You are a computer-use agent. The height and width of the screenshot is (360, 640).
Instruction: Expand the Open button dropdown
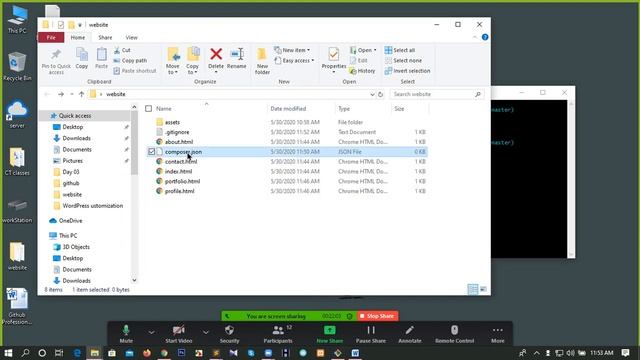[x=375, y=50]
